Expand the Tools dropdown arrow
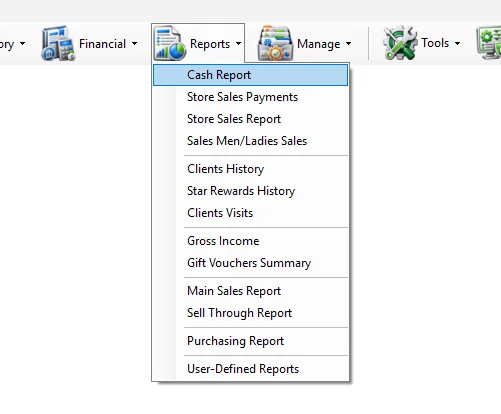Viewport: 501px width, 414px height. coord(457,43)
